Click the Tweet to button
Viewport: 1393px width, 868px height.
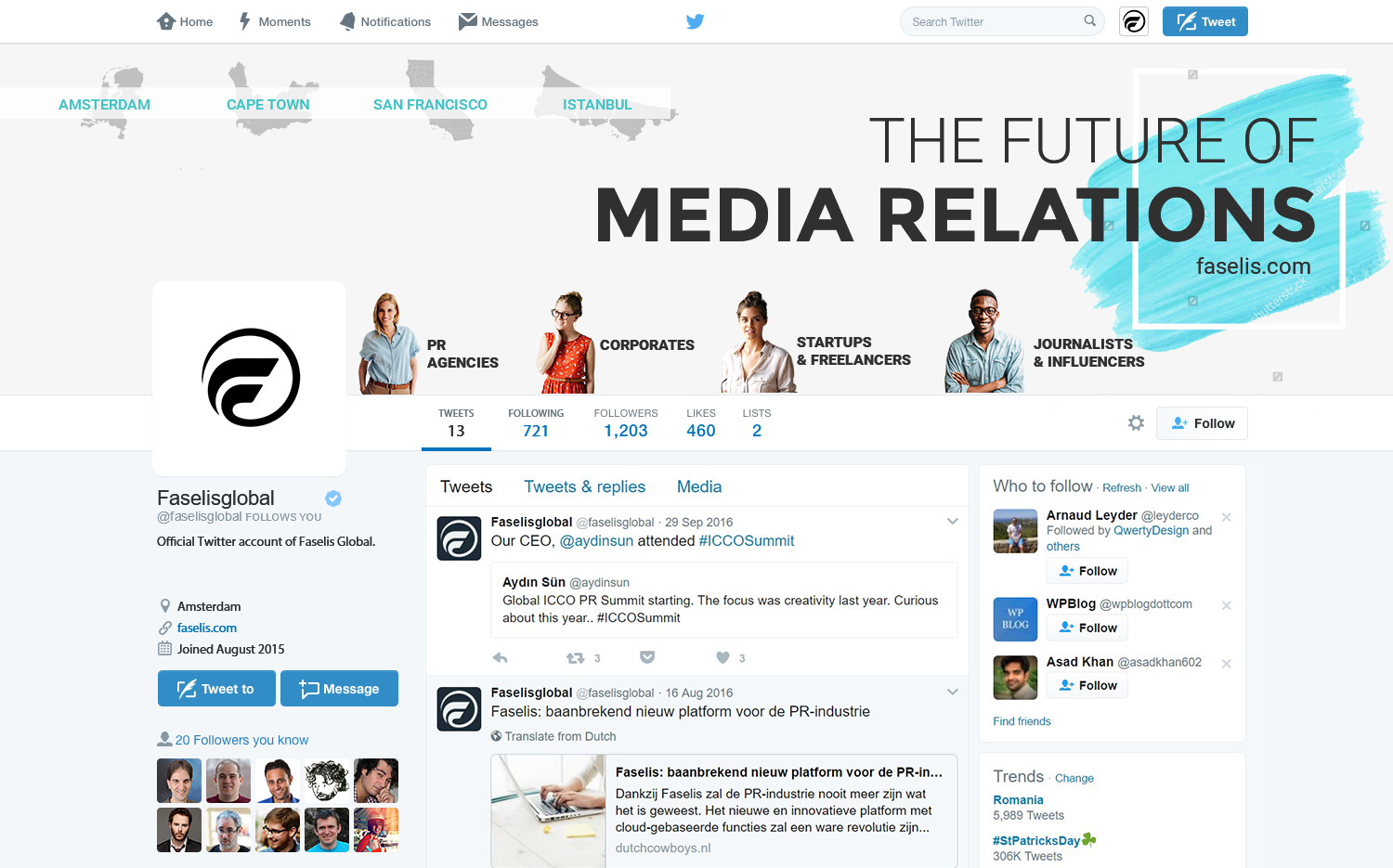click(216, 689)
